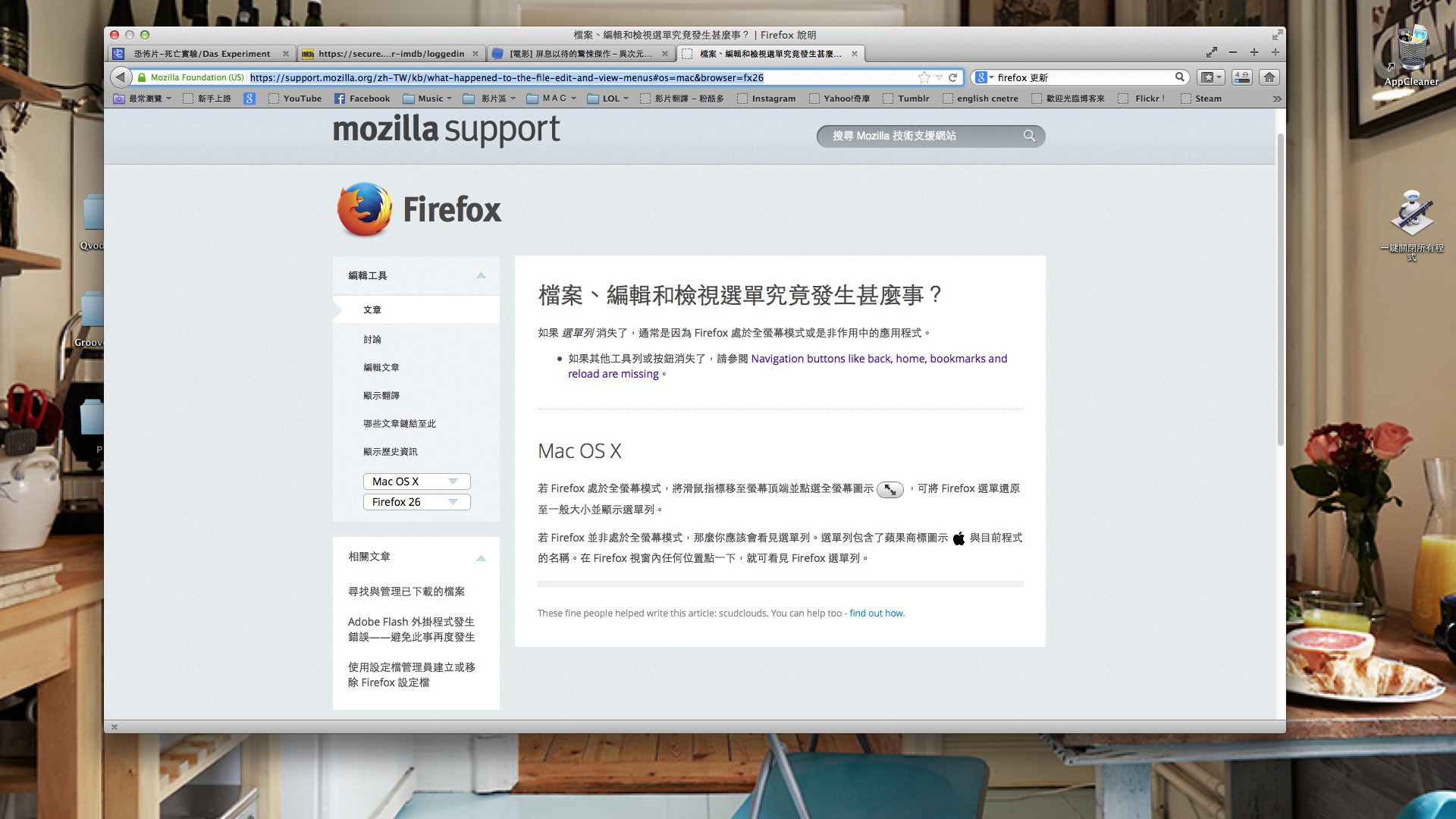Click the mozilla support logo

[447, 131]
